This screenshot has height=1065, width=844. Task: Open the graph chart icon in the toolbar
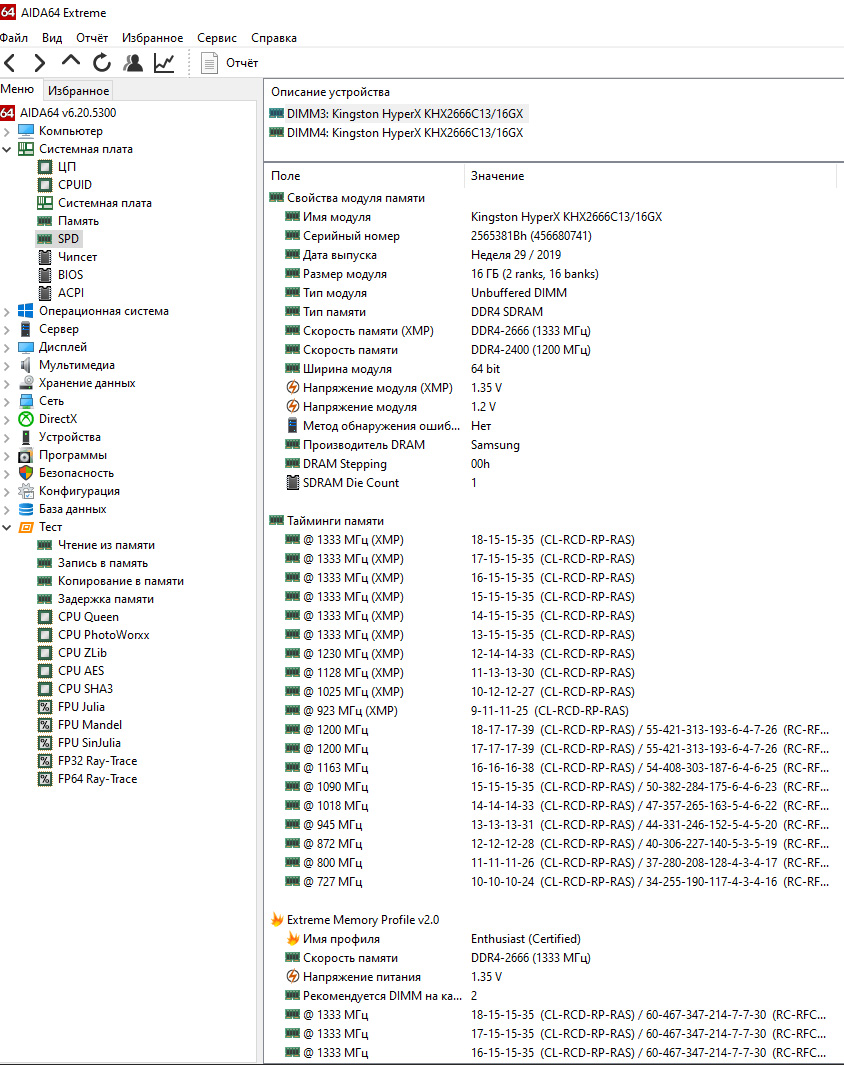click(164, 63)
